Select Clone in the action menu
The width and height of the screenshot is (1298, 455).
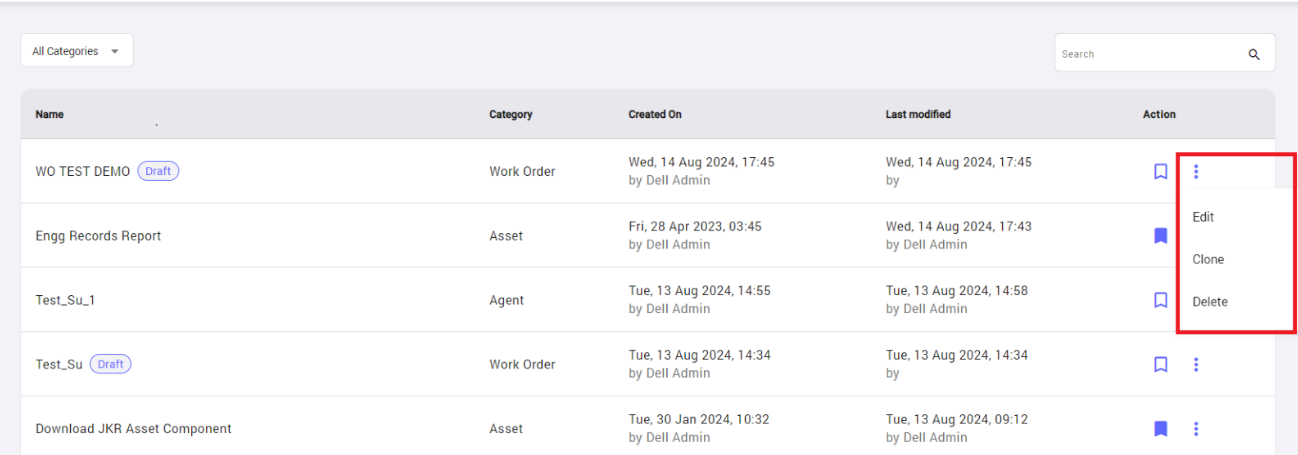coord(1208,259)
